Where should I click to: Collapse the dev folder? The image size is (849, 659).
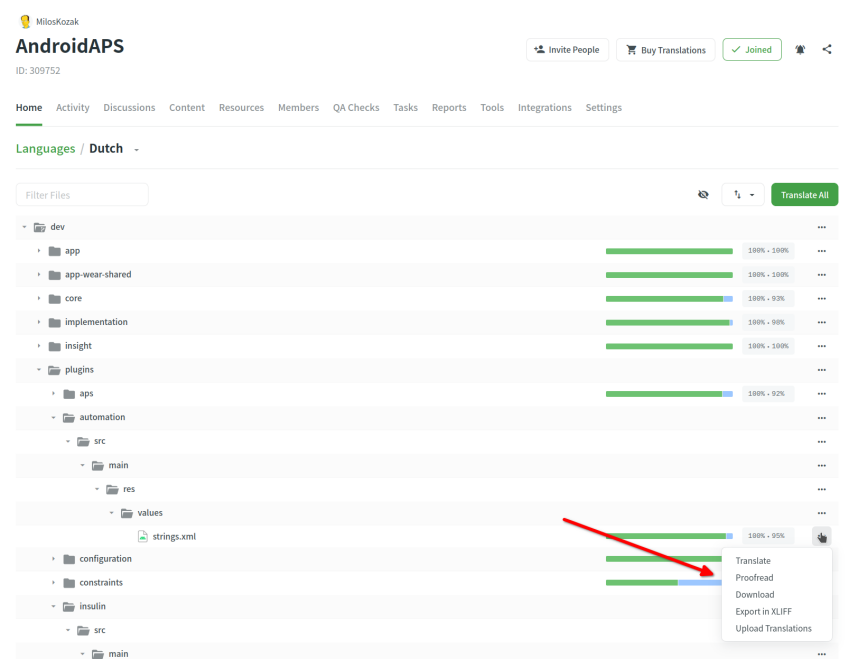pyautogui.click(x=24, y=227)
